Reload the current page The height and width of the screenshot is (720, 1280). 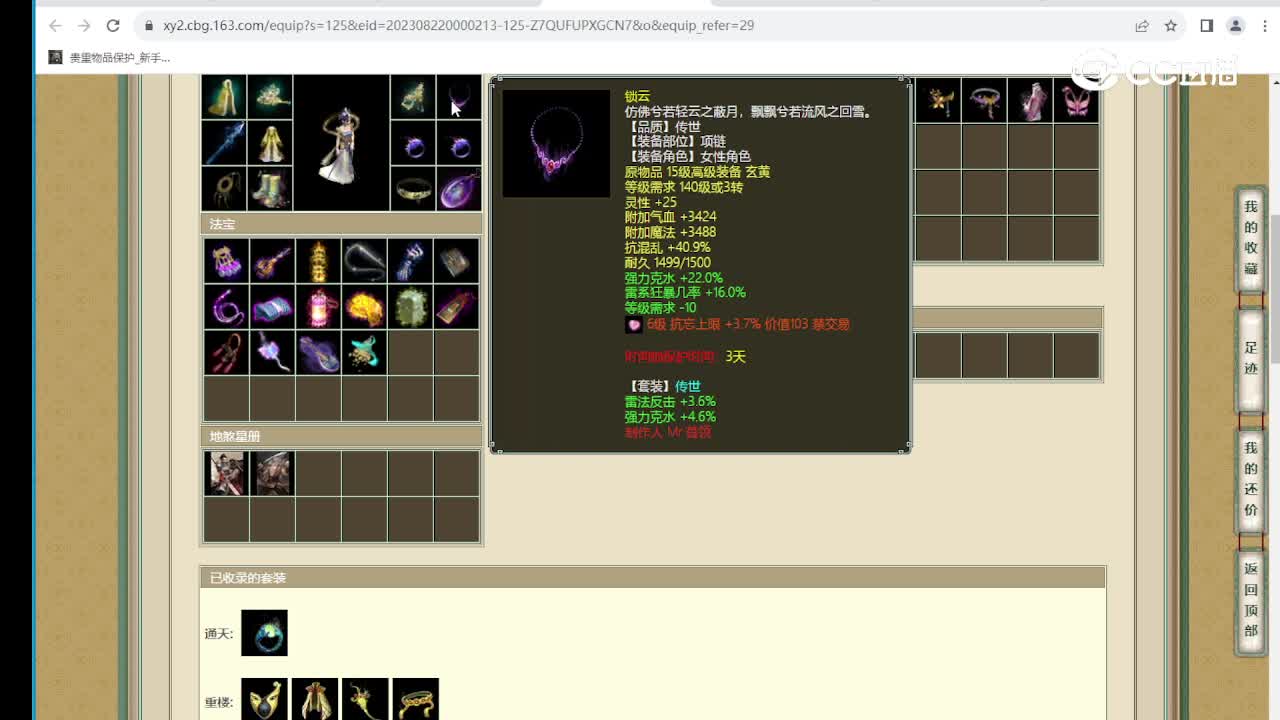(x=113, y=26)
